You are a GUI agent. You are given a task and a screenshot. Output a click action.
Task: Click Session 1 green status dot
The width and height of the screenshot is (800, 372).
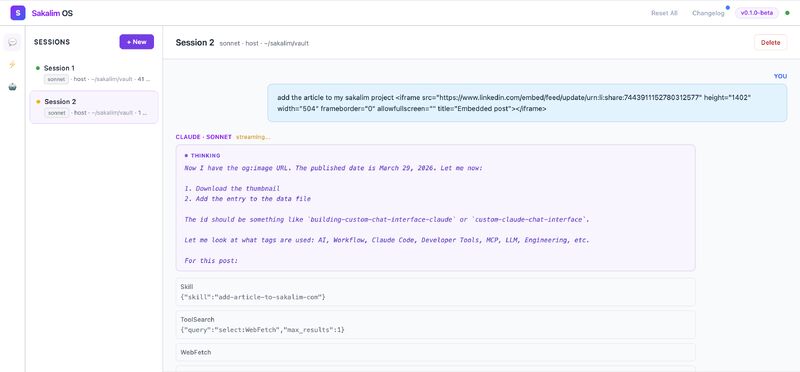[x=38, y=68]
